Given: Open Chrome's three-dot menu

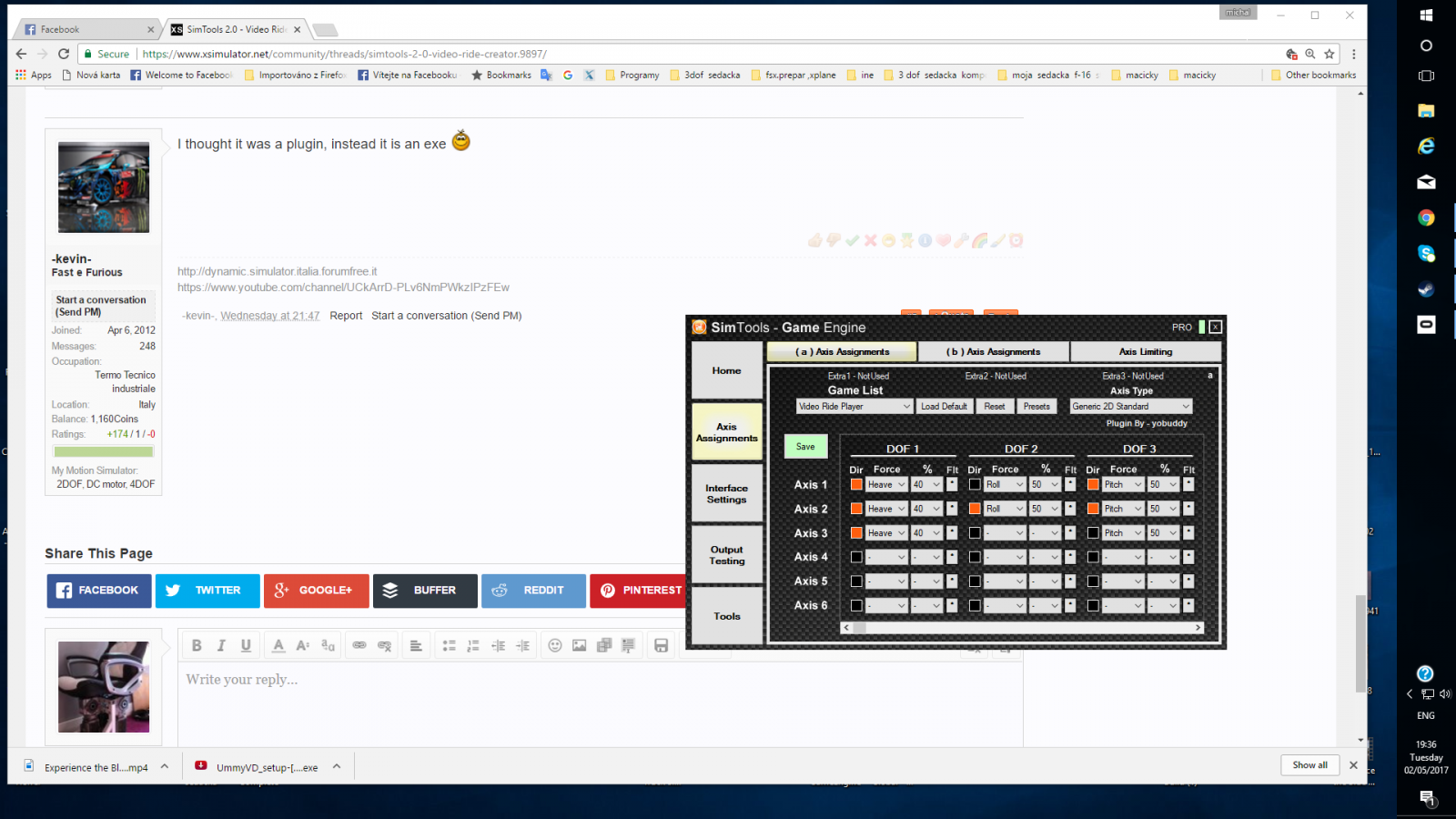Looking at the screenshot, I should click(x=1354, y=54).
